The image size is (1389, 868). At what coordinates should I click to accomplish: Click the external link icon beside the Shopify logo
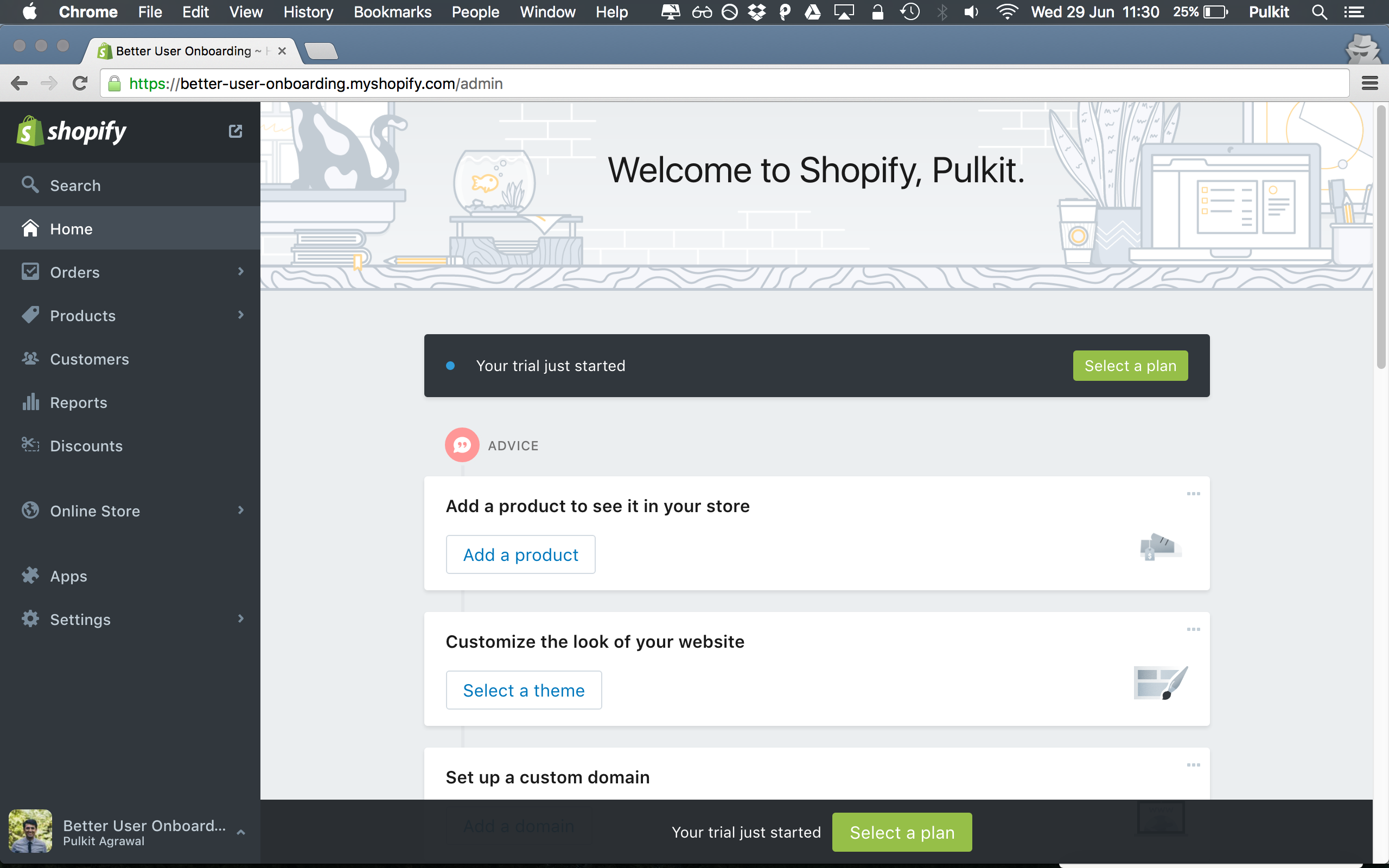click(x=236, y=131)
